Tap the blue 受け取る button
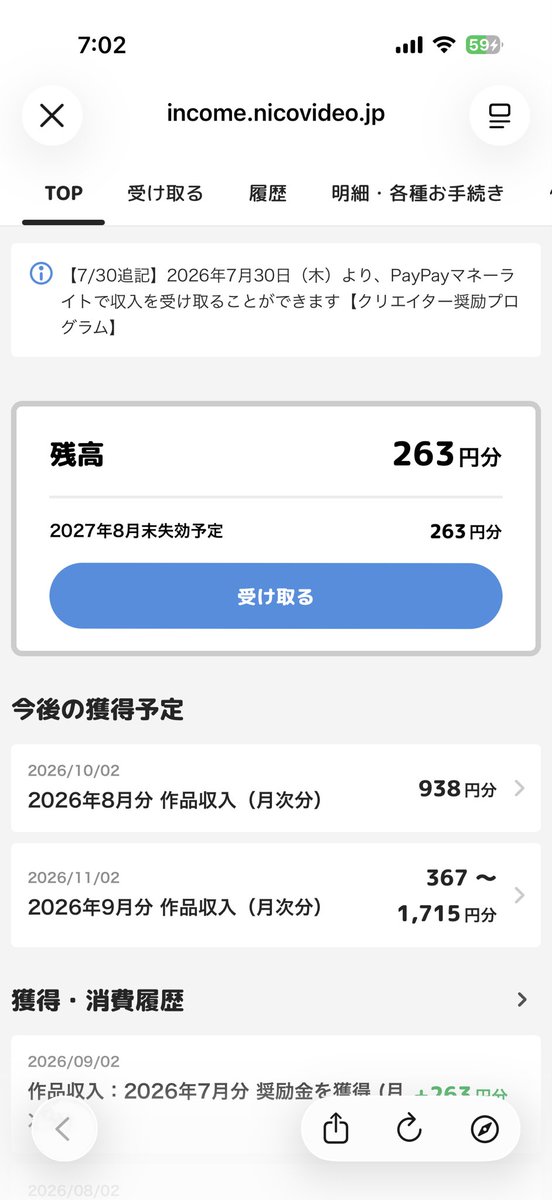552x1200 pixels. [x=276, y=596]
